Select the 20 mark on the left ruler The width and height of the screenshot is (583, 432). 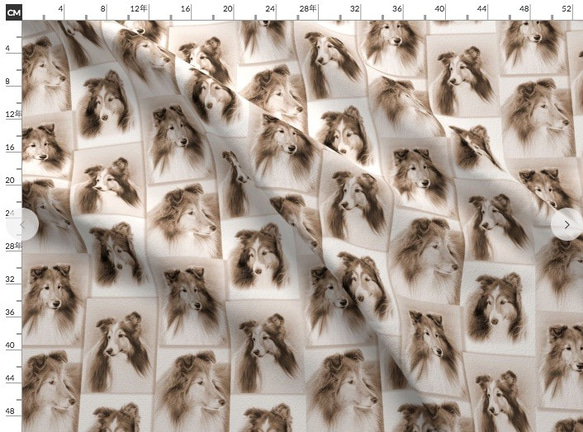(10, 180)
